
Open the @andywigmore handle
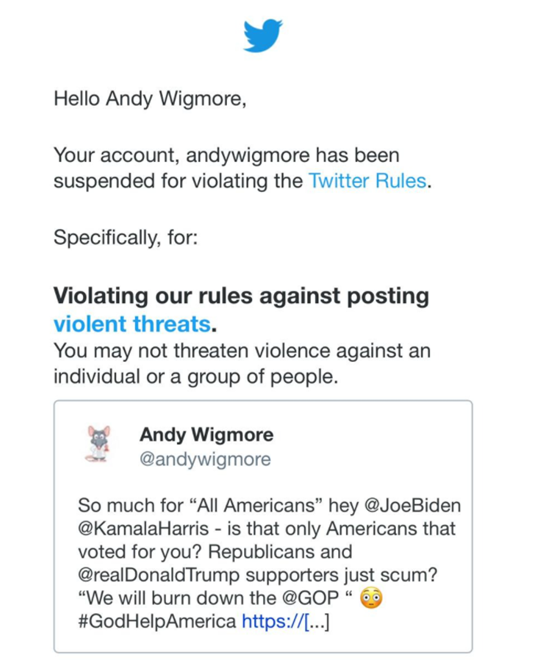click(x=205, y=459)
